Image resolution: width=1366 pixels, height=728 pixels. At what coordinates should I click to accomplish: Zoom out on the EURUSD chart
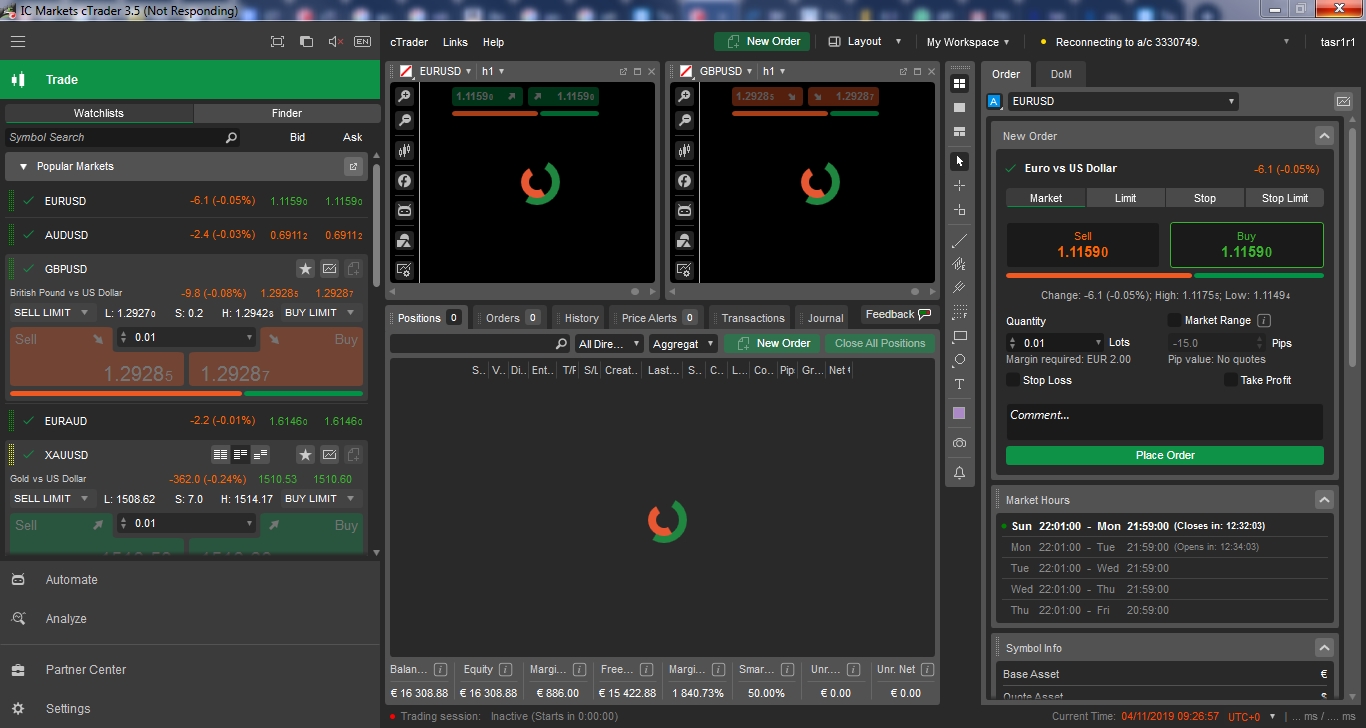coord(404,121)
